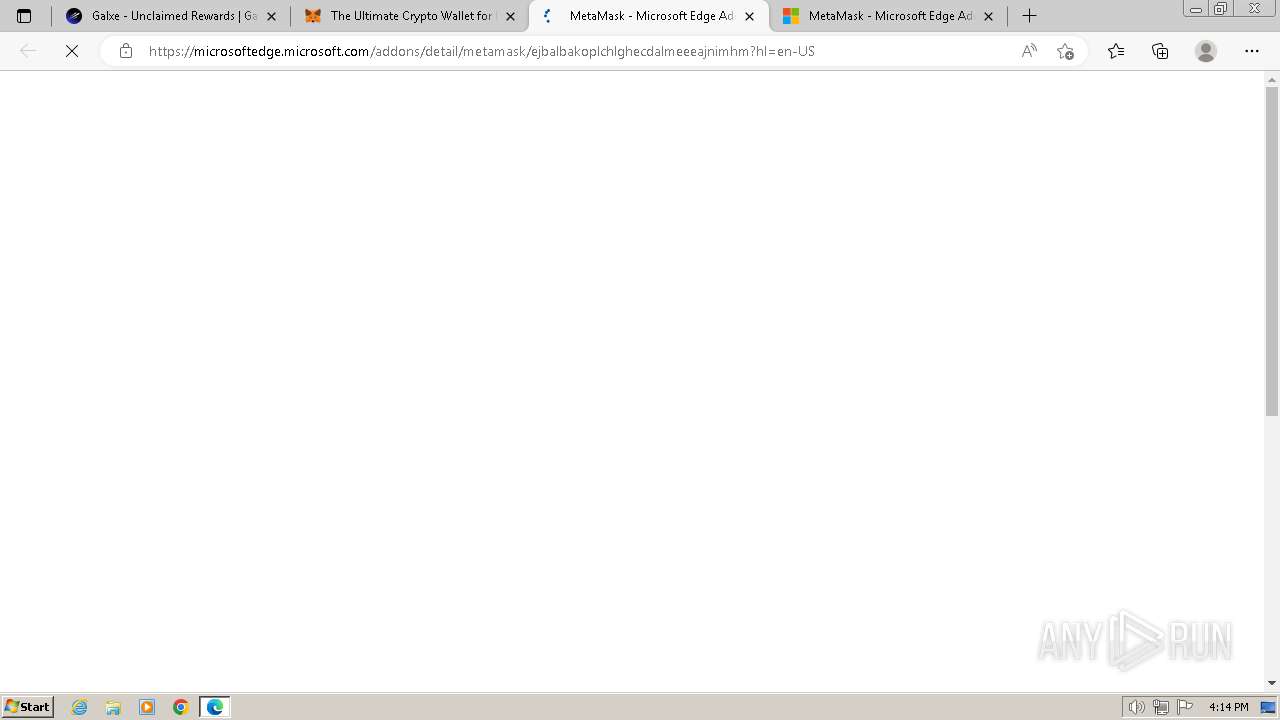The width and height of the screenshot is (1280, 720).
Task: Open the Favorites list
Action: [1116, 51]
